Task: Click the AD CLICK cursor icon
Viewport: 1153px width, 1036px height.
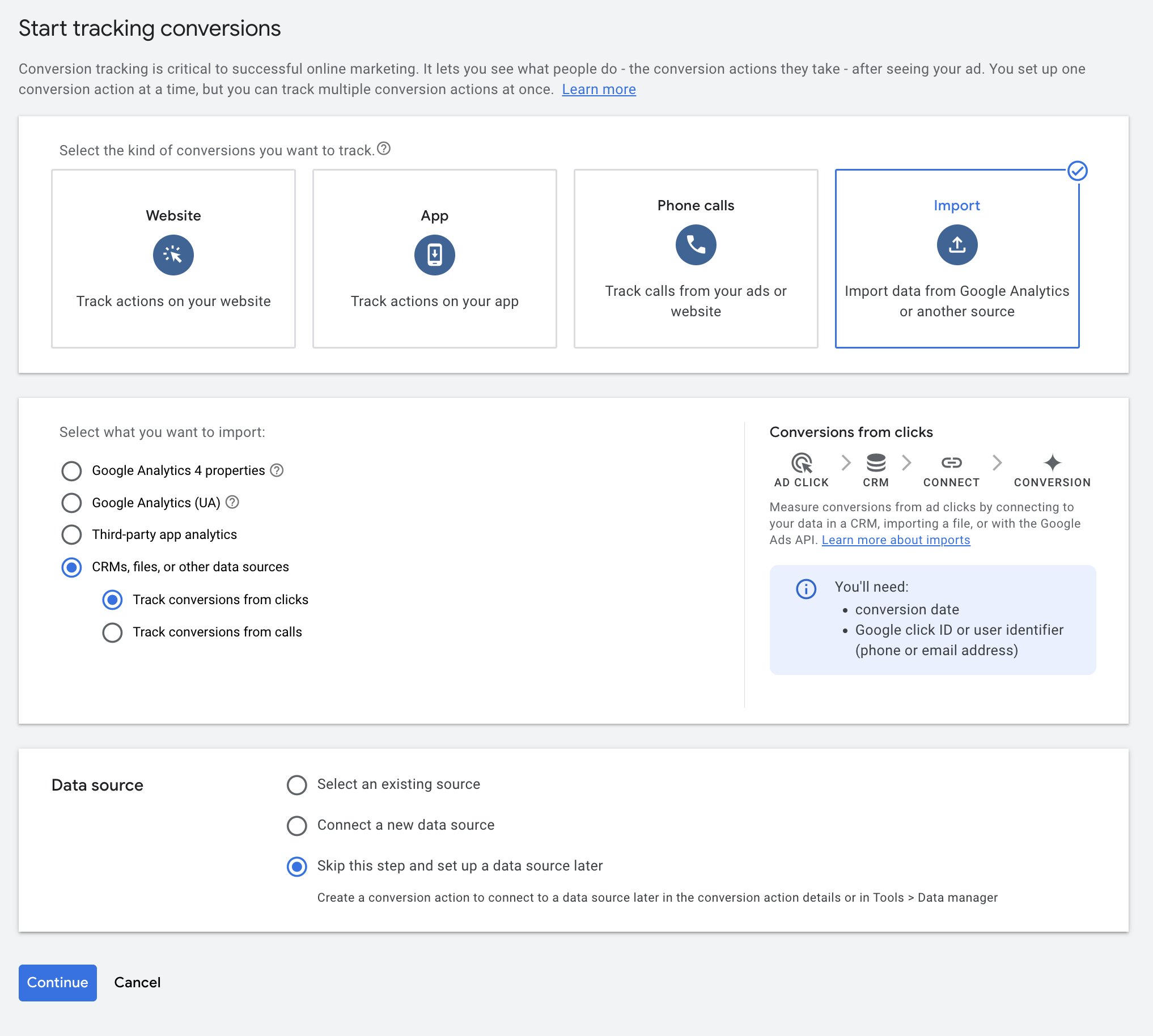Action: coord(801,462)
